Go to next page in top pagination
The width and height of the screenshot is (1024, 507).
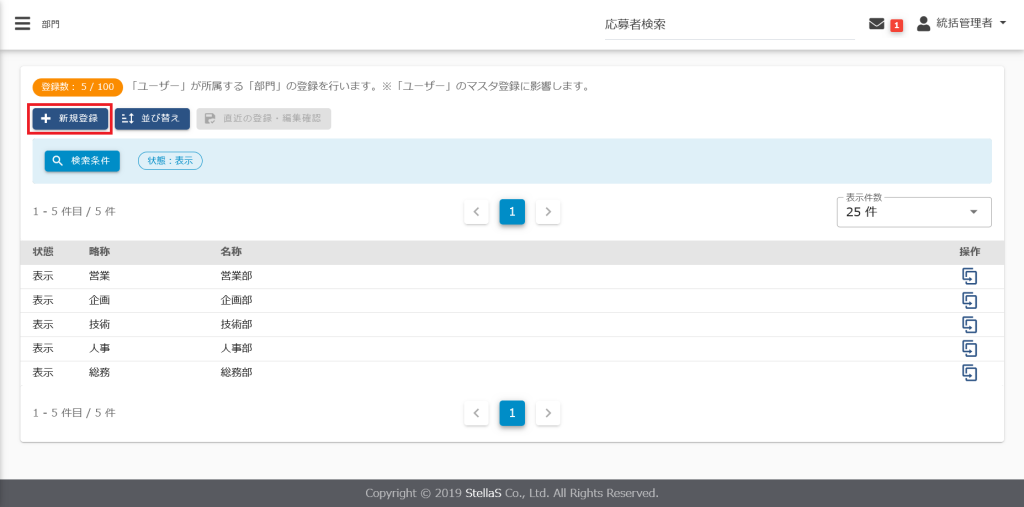(x=548, y=212)
